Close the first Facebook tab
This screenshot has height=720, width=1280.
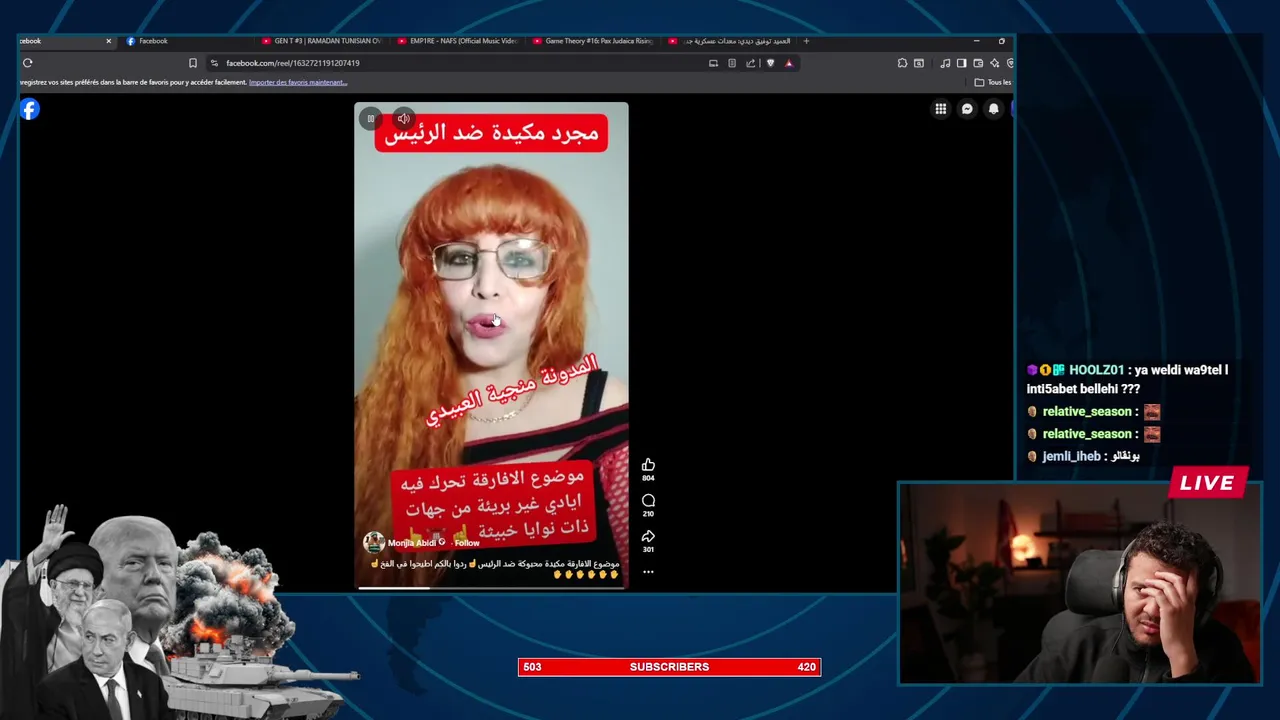(109, 41)
